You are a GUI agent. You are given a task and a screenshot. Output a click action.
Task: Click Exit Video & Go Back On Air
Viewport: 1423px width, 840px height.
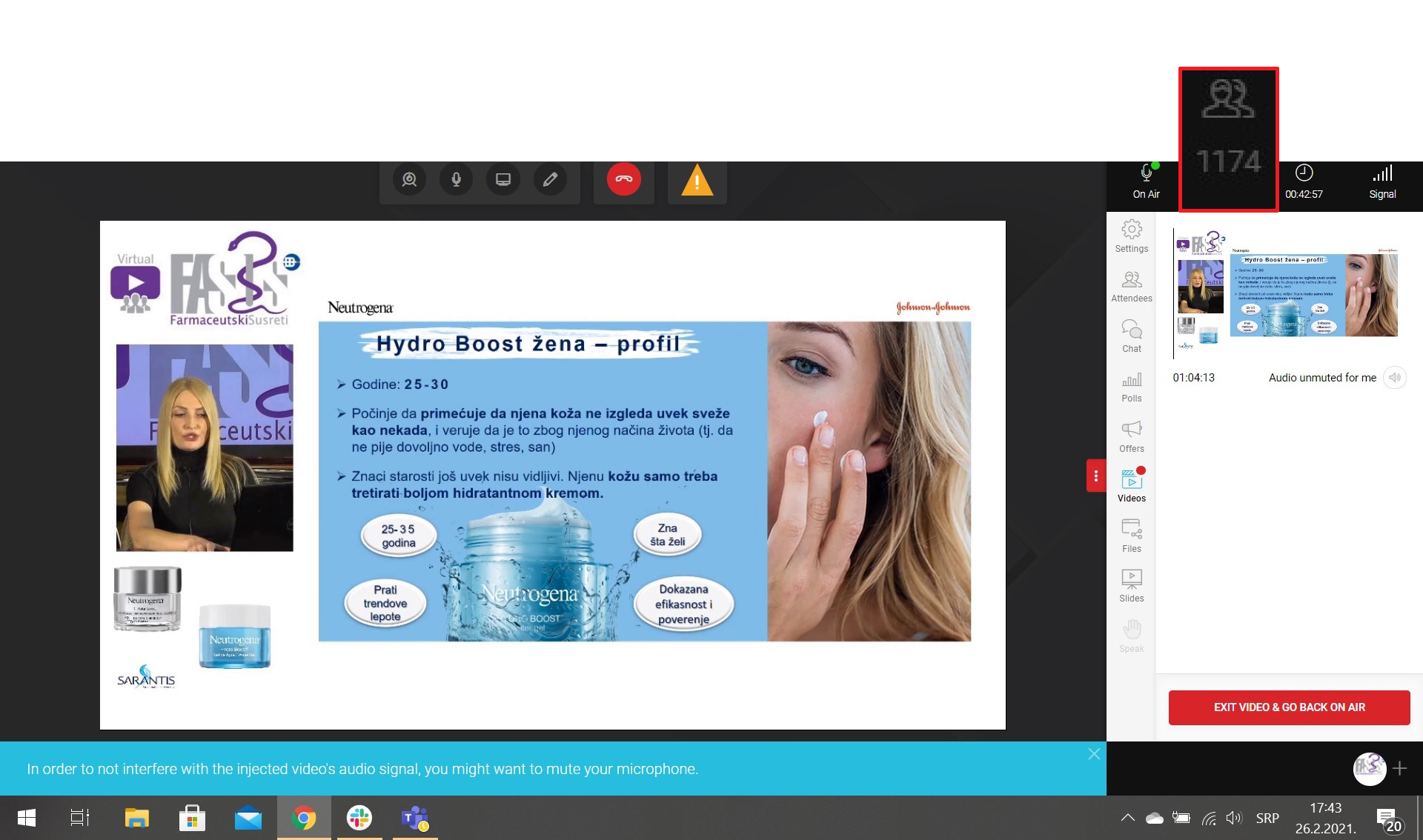click(x=1289, y=707)
